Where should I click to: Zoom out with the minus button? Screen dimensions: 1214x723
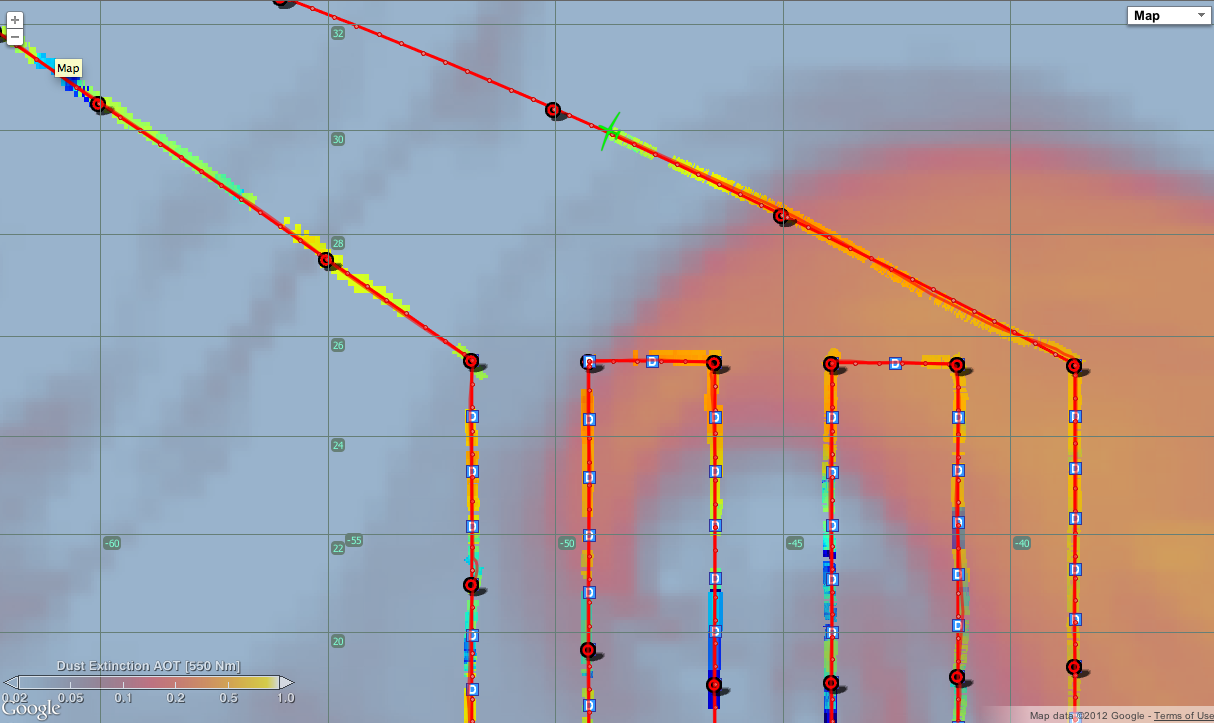click(x=15, y=37)
